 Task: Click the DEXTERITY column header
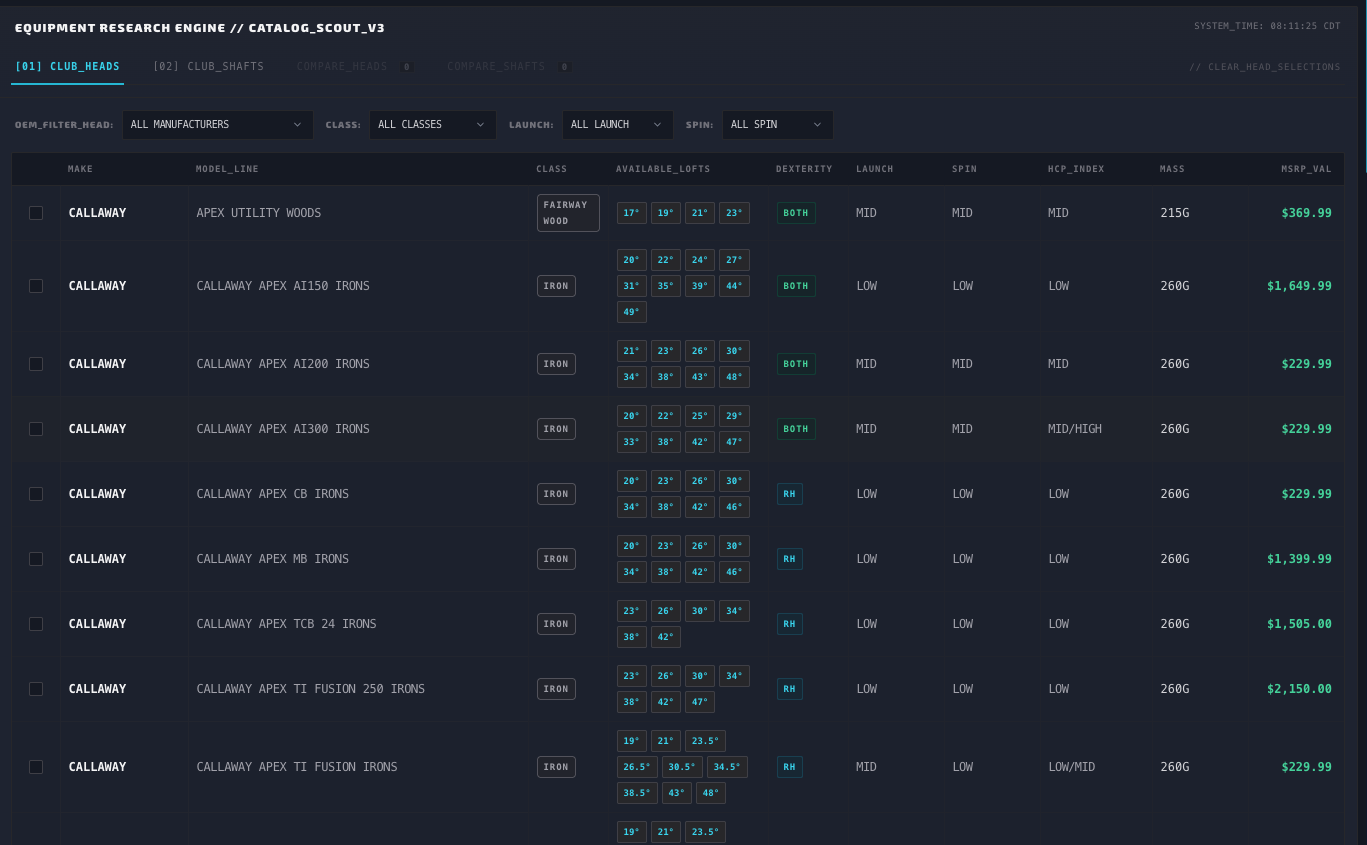(804, 169)
